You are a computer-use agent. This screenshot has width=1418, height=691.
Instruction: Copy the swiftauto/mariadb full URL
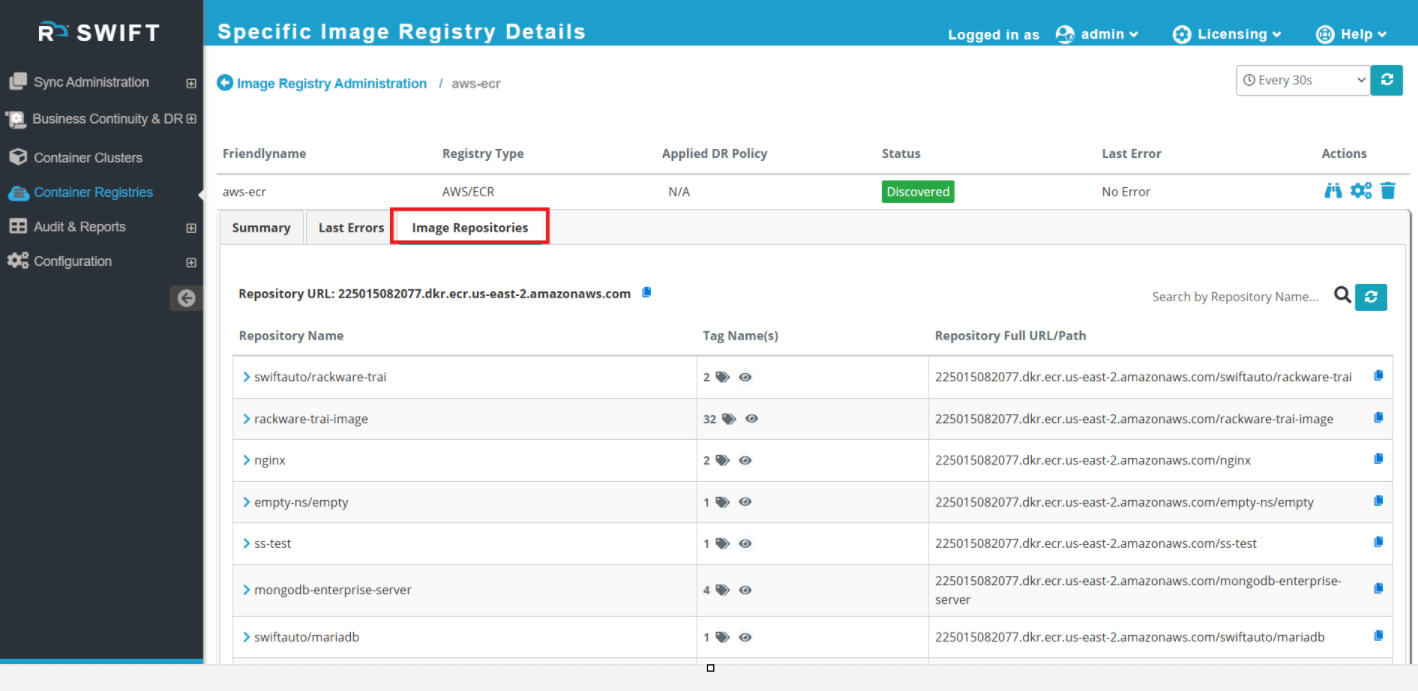tap(1379, 635)
